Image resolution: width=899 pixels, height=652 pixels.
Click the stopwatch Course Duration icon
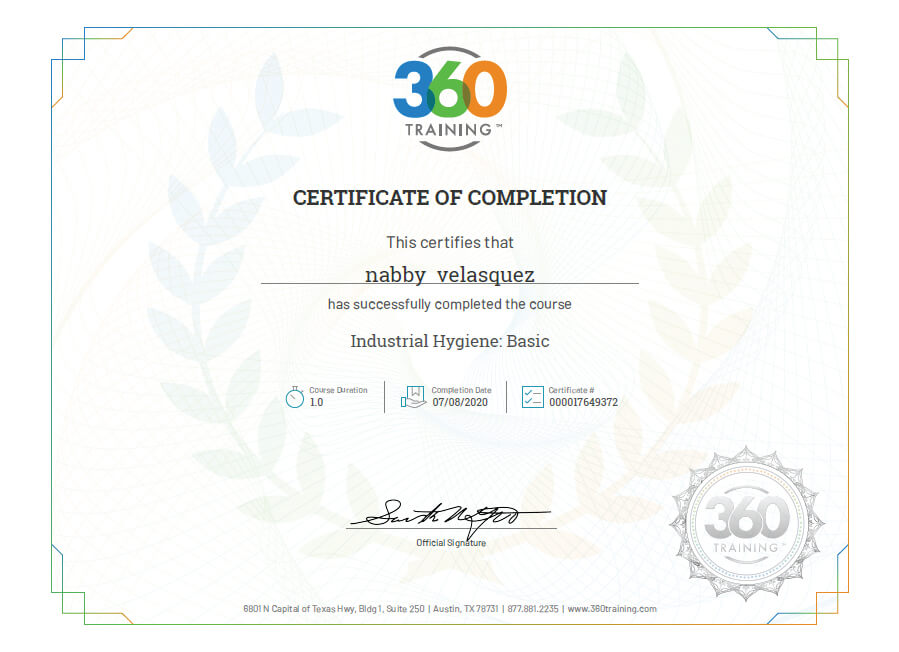(x=295, y=397)
